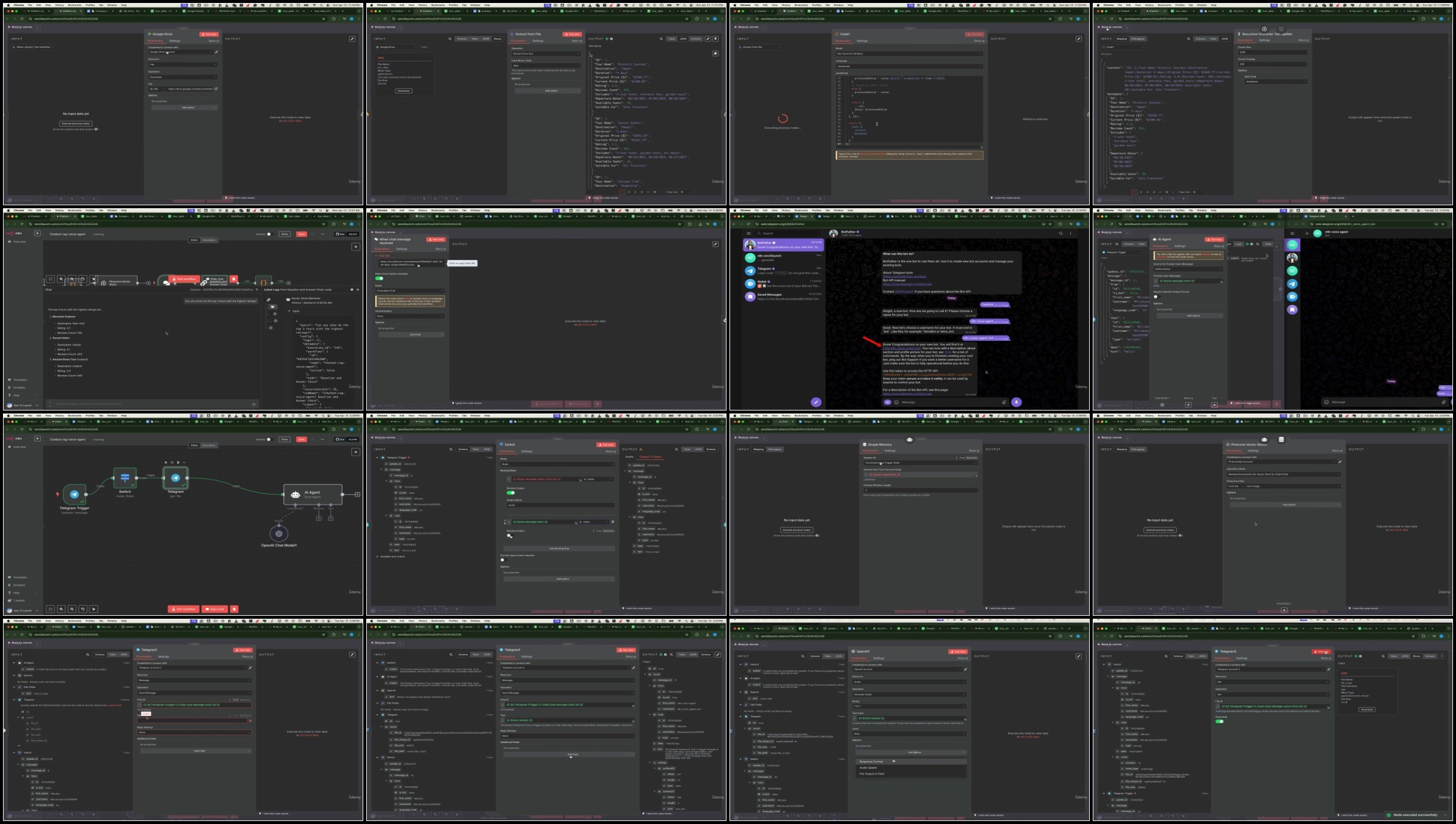The image size is (1456, 824).
Task: Select Audio output tab in Switch node
Action: click(629, 457)
